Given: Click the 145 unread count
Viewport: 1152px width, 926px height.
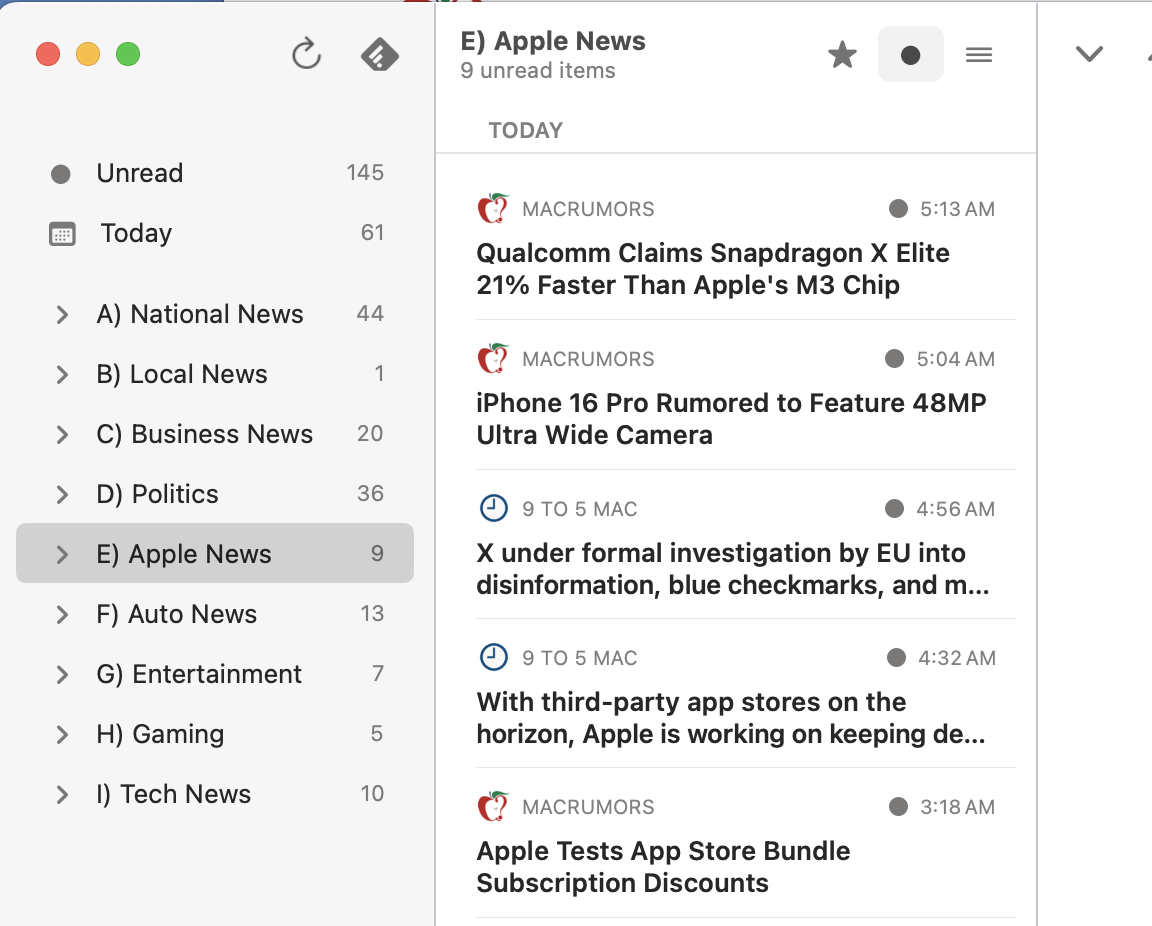Looking at the screenshot, I should click(365, 173).
